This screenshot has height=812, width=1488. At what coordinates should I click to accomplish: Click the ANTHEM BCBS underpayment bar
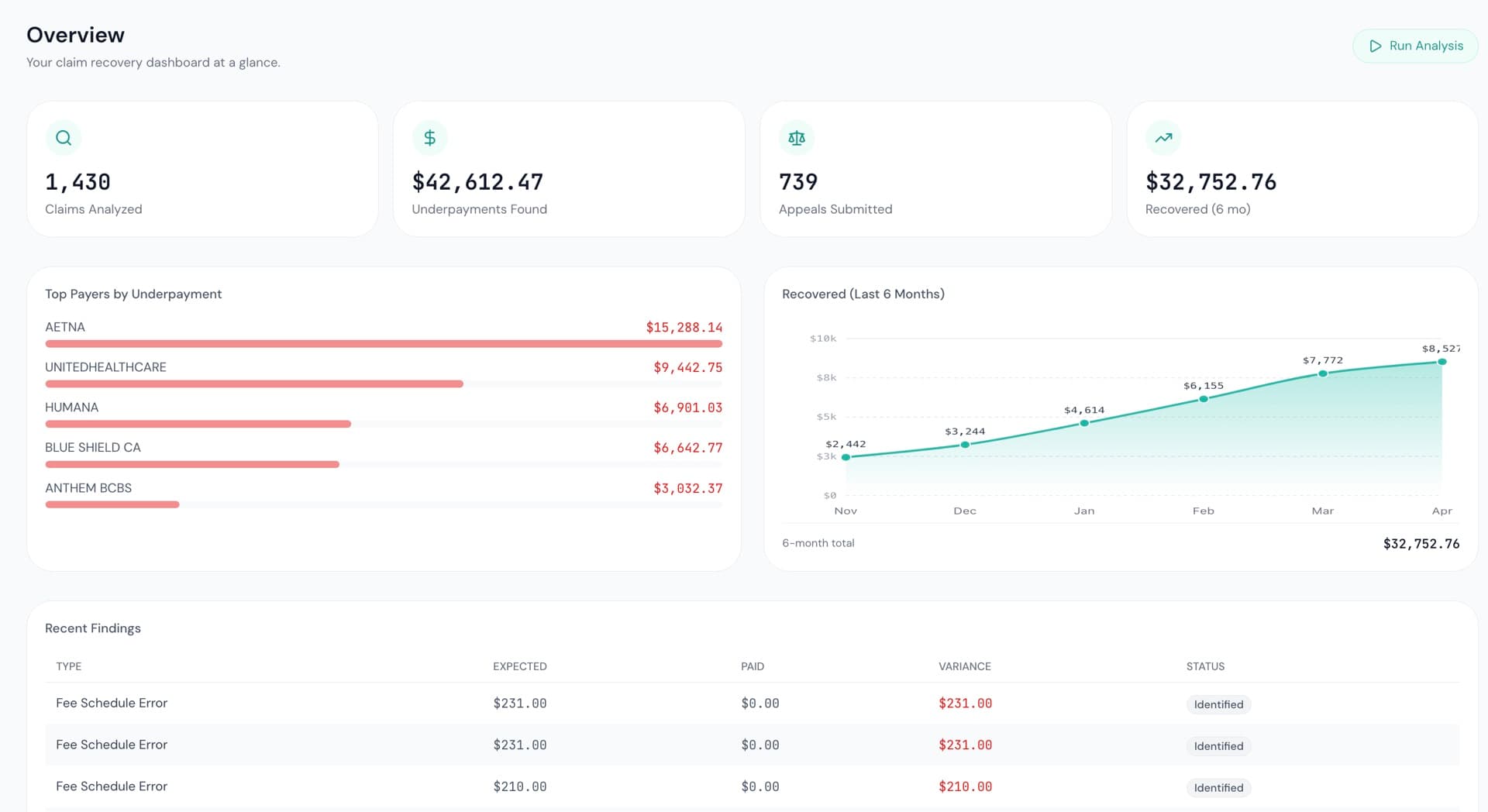click(x=112, y=504)
